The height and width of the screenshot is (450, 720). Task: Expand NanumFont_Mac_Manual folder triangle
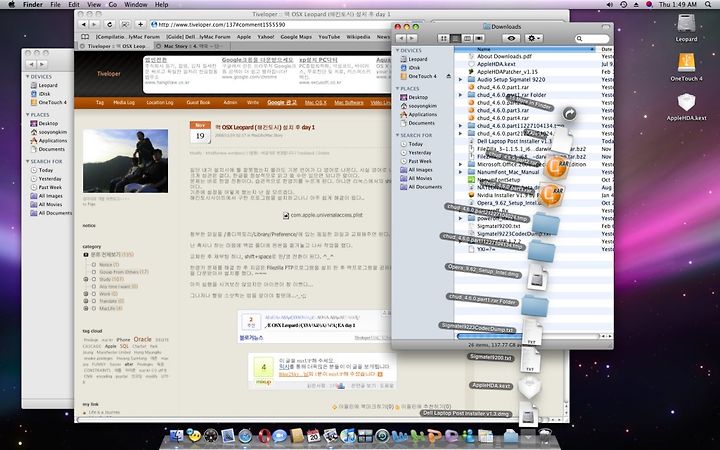[x=461, y=172]
